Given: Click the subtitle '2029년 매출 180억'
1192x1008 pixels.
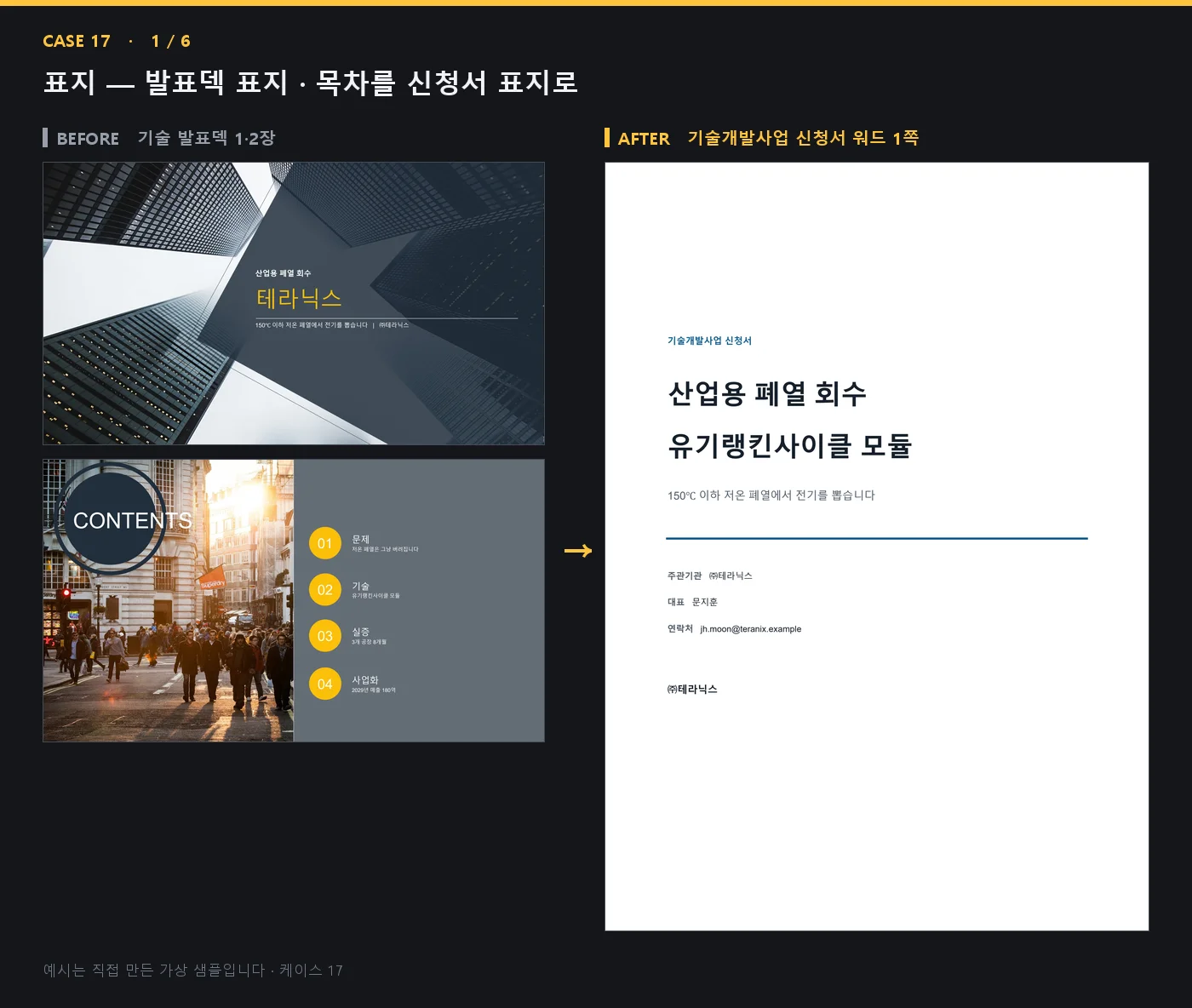Looking at the screenshot, I should tap(374, 690).
